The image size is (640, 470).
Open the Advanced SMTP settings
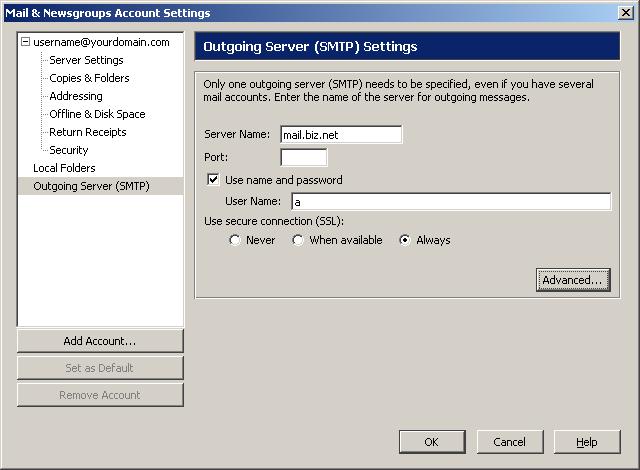[x=573, y=280]
